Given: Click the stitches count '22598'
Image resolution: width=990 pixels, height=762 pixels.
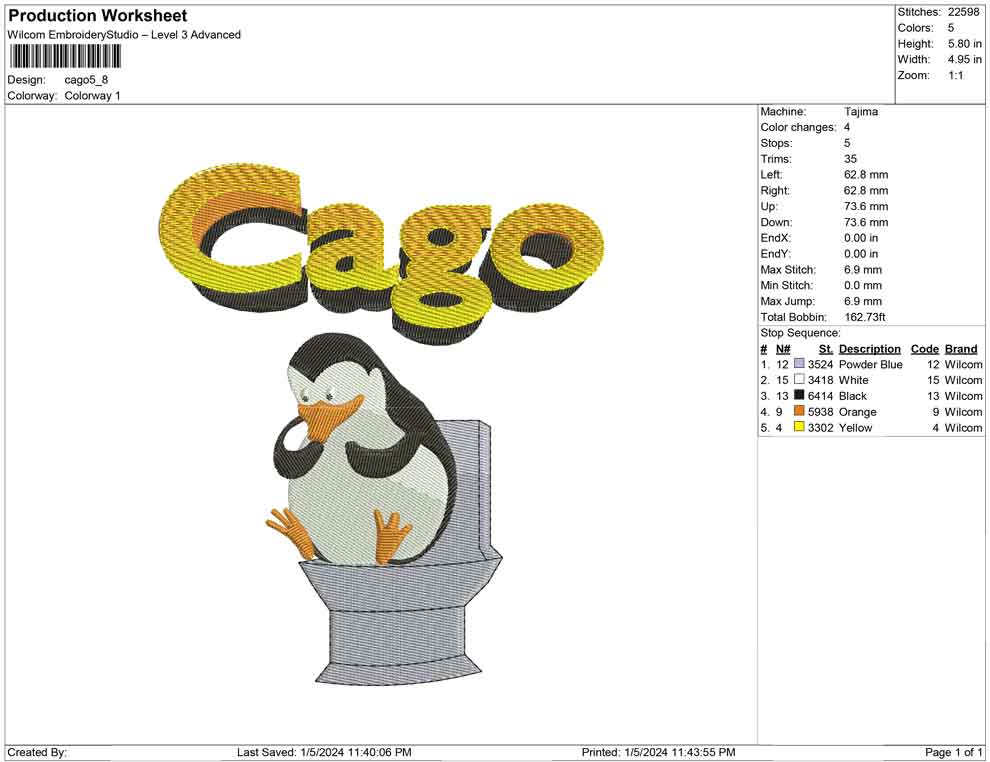Looking at the screenshot, I should [x=963, y=12].
